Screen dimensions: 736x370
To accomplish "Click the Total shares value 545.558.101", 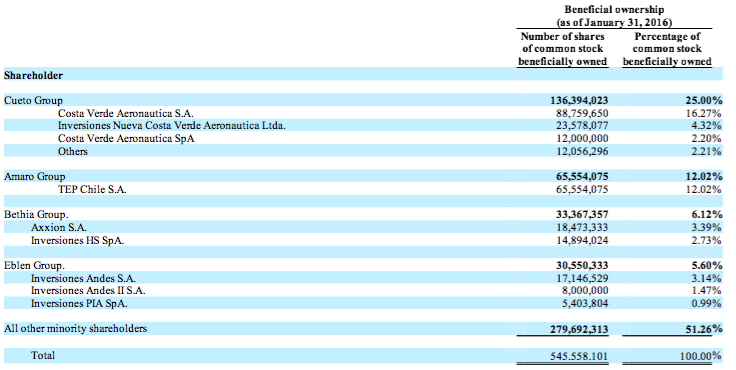I will click(x=579, y=356).
